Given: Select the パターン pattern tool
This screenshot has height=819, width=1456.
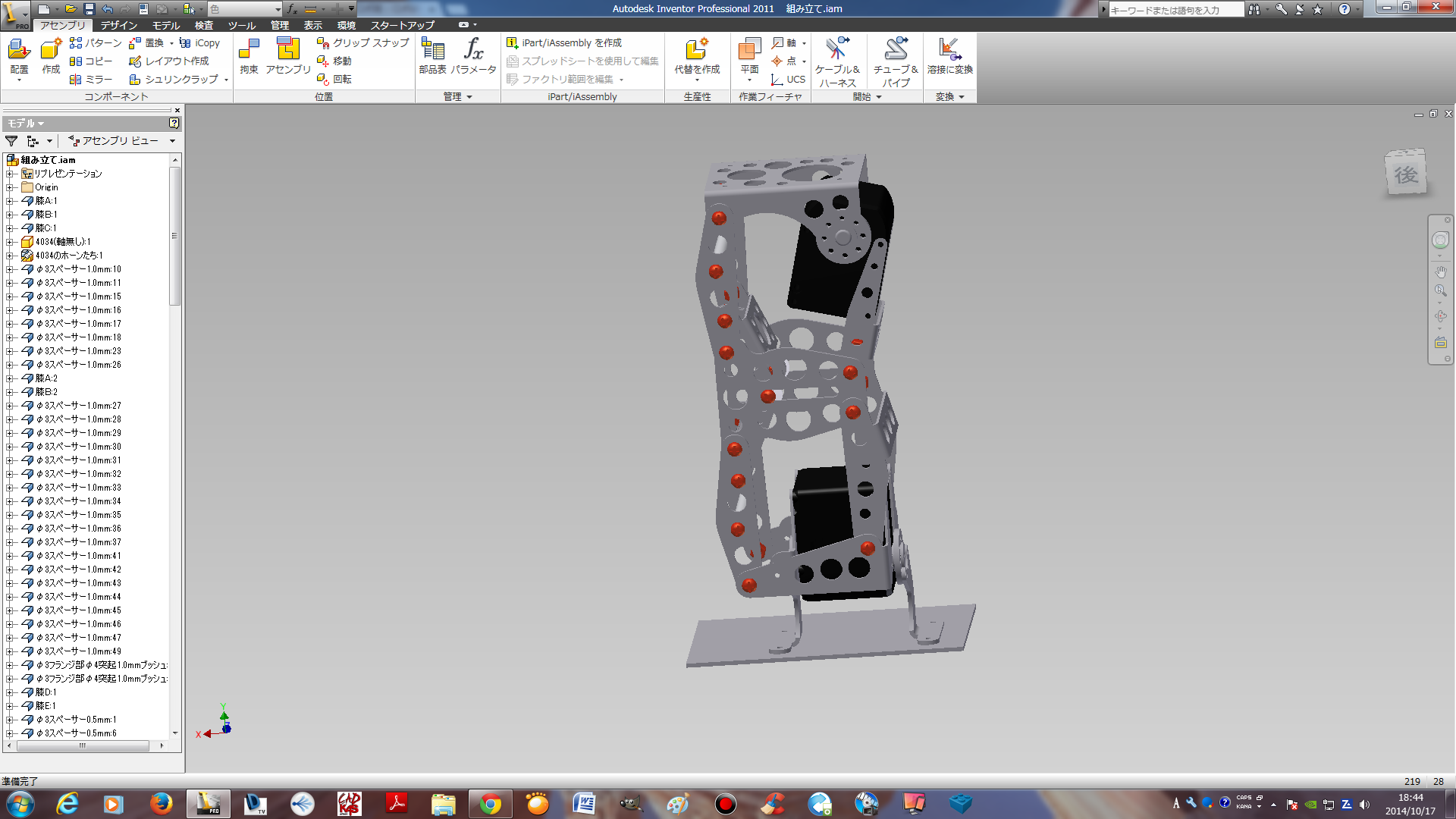Looking at the screenshot, I should coord(95,42).
